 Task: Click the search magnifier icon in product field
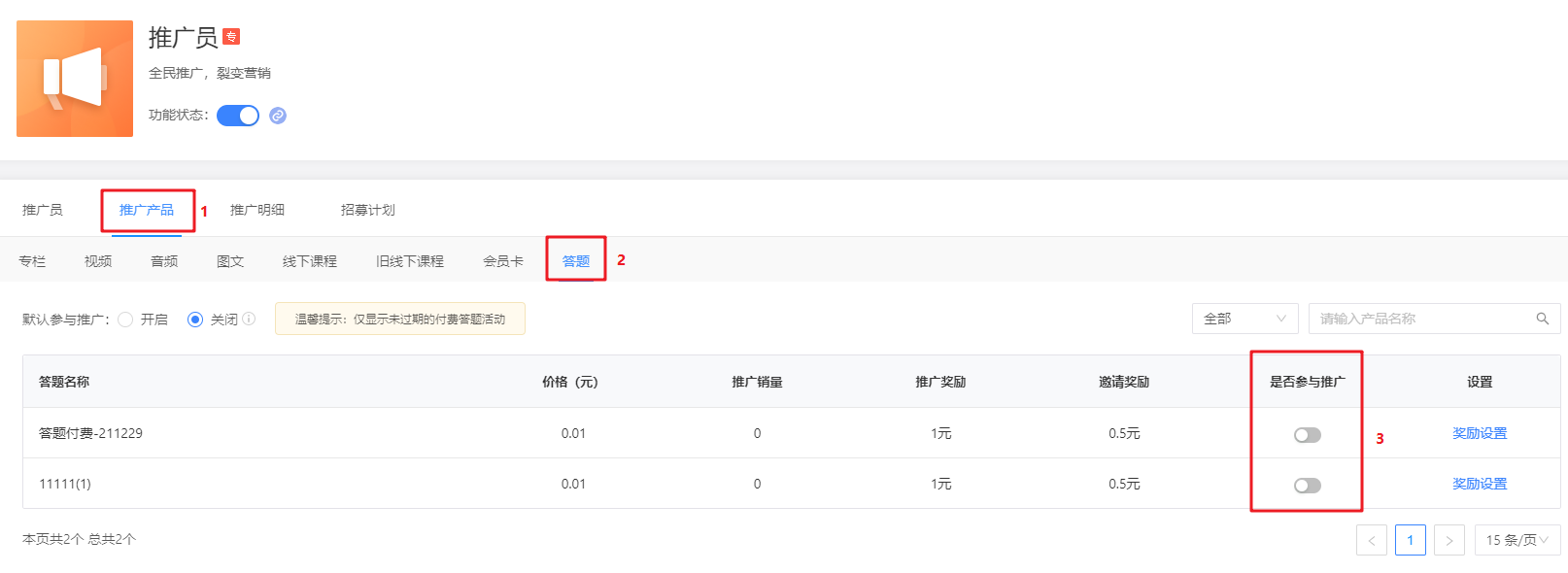[x=1542, y=319]
